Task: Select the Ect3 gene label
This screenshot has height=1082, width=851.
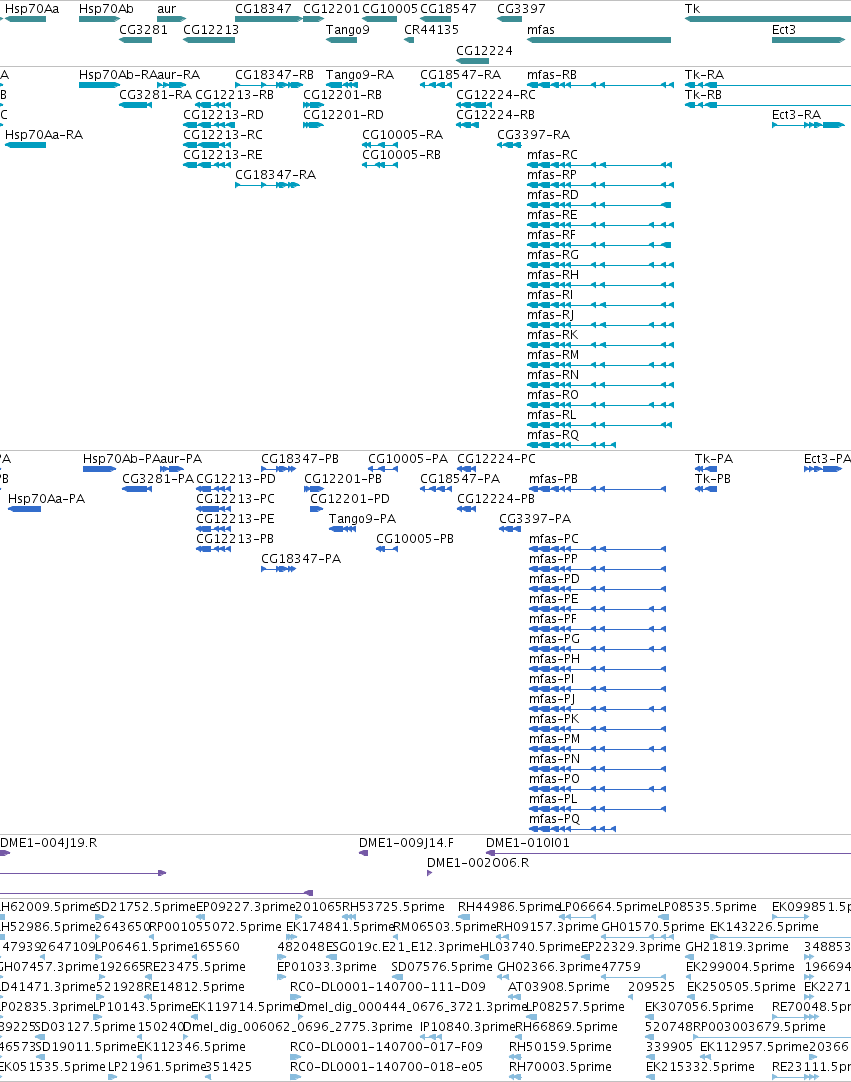Action: click(783, 30)
